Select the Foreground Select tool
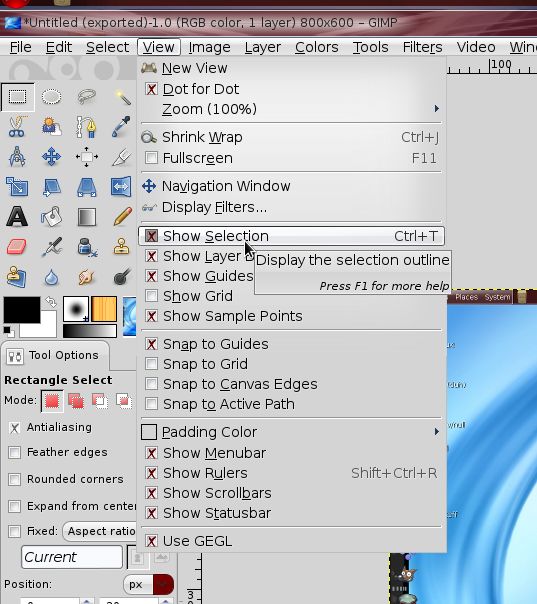The image size is (537, 604). coord(51,127)
